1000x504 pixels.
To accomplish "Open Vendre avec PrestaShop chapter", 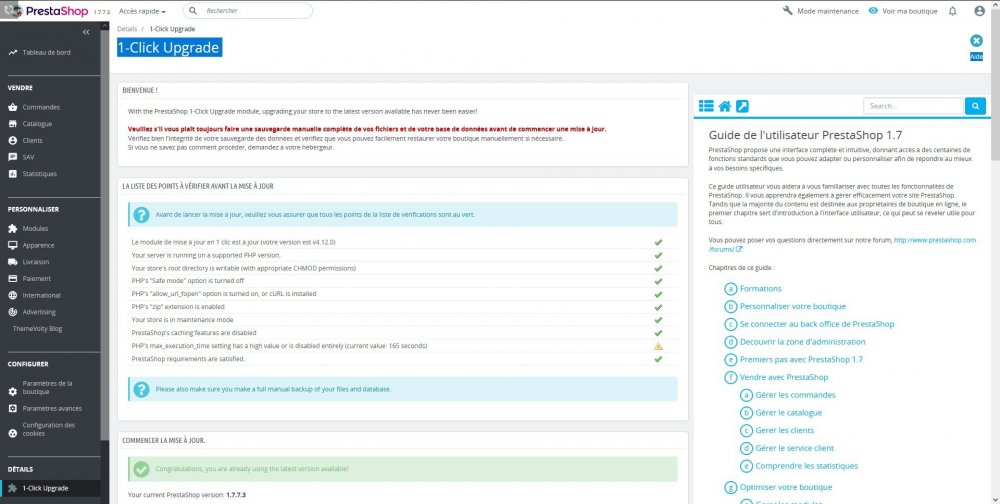I will point(784,377).
